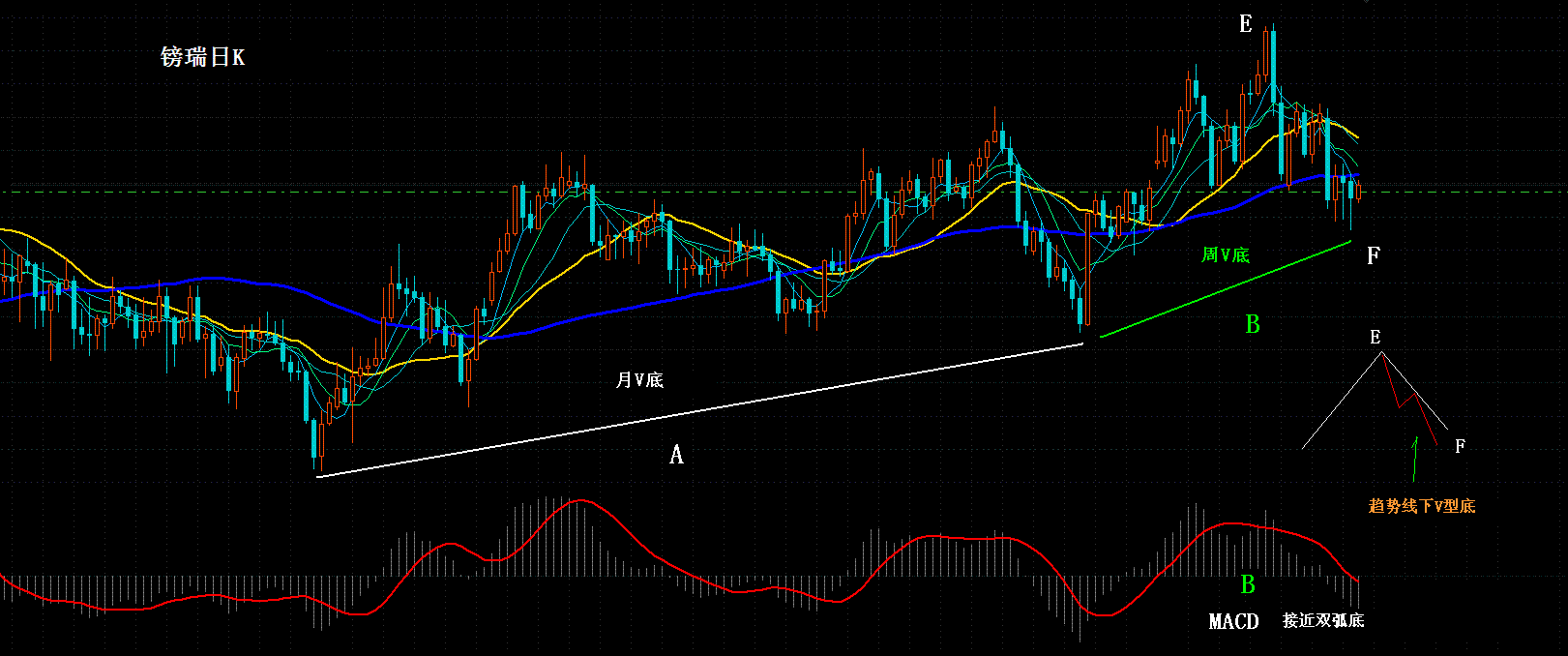
Task: Click the "月V底" annotation label
Action: (x=639, y=380)
